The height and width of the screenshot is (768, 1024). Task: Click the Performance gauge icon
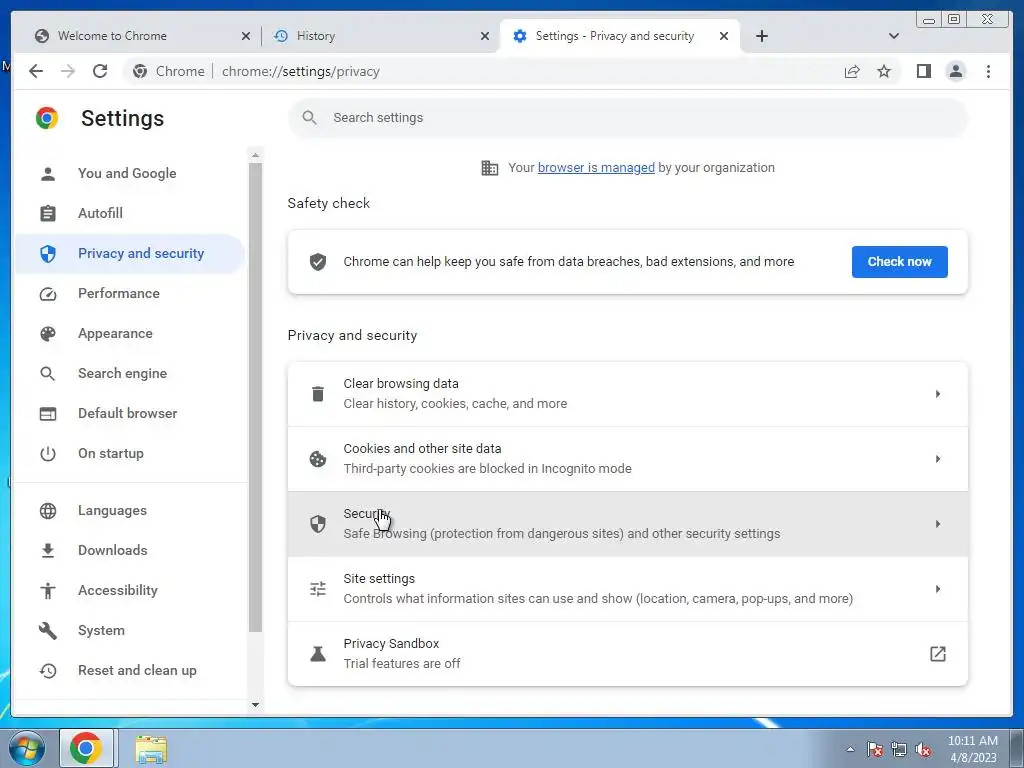(x=48, y=294)
